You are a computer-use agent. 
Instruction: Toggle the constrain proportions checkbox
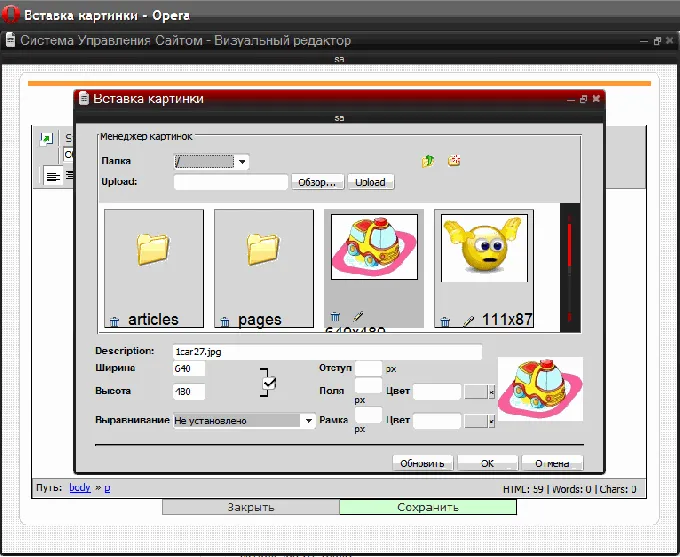[x=269, y=383]
